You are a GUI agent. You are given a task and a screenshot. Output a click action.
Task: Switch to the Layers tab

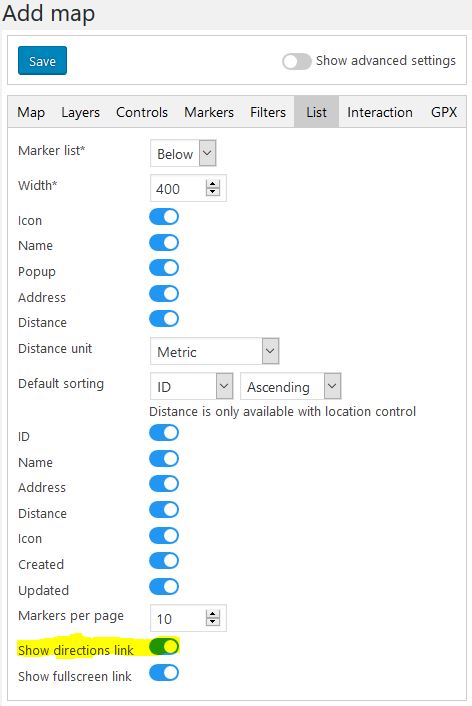click(81, 112)
